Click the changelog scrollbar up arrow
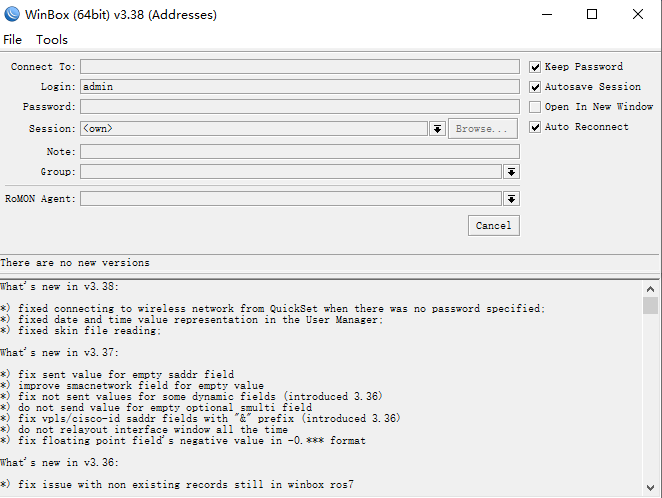Screen dimensions: 662x498 (650, 289)
